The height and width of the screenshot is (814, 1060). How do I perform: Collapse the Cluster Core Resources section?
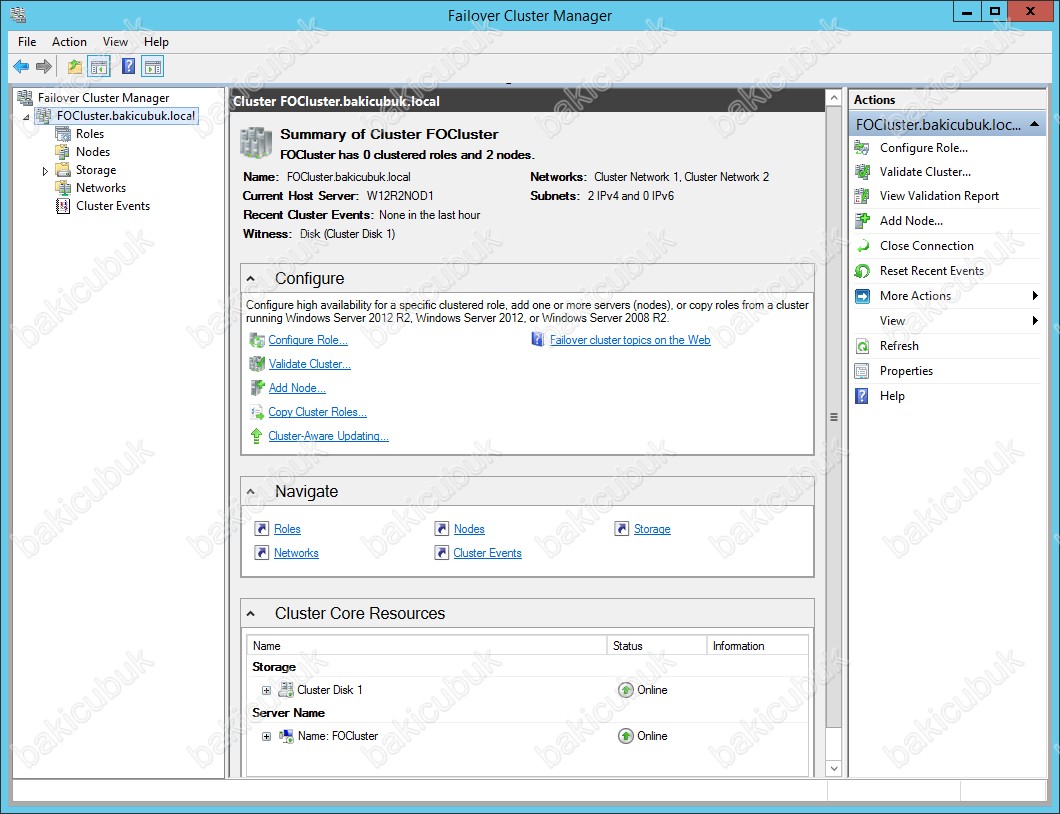(251, 614)
